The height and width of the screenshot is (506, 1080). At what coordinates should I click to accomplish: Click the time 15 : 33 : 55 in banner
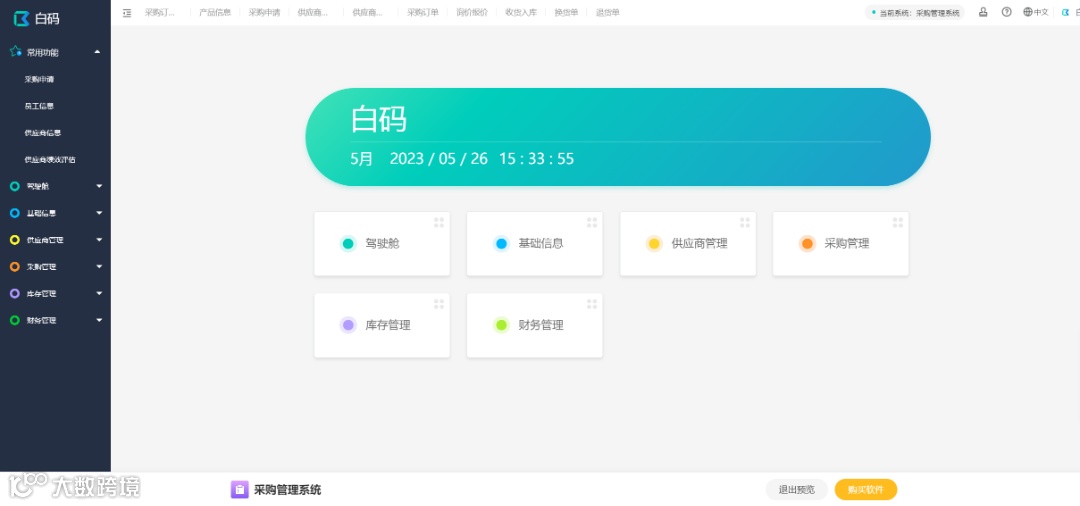pos(537,159)
